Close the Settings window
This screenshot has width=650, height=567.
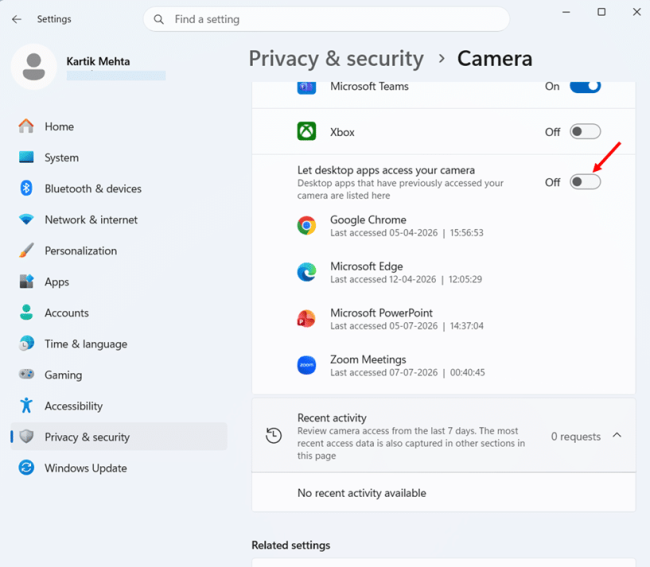tap(637, 12)
